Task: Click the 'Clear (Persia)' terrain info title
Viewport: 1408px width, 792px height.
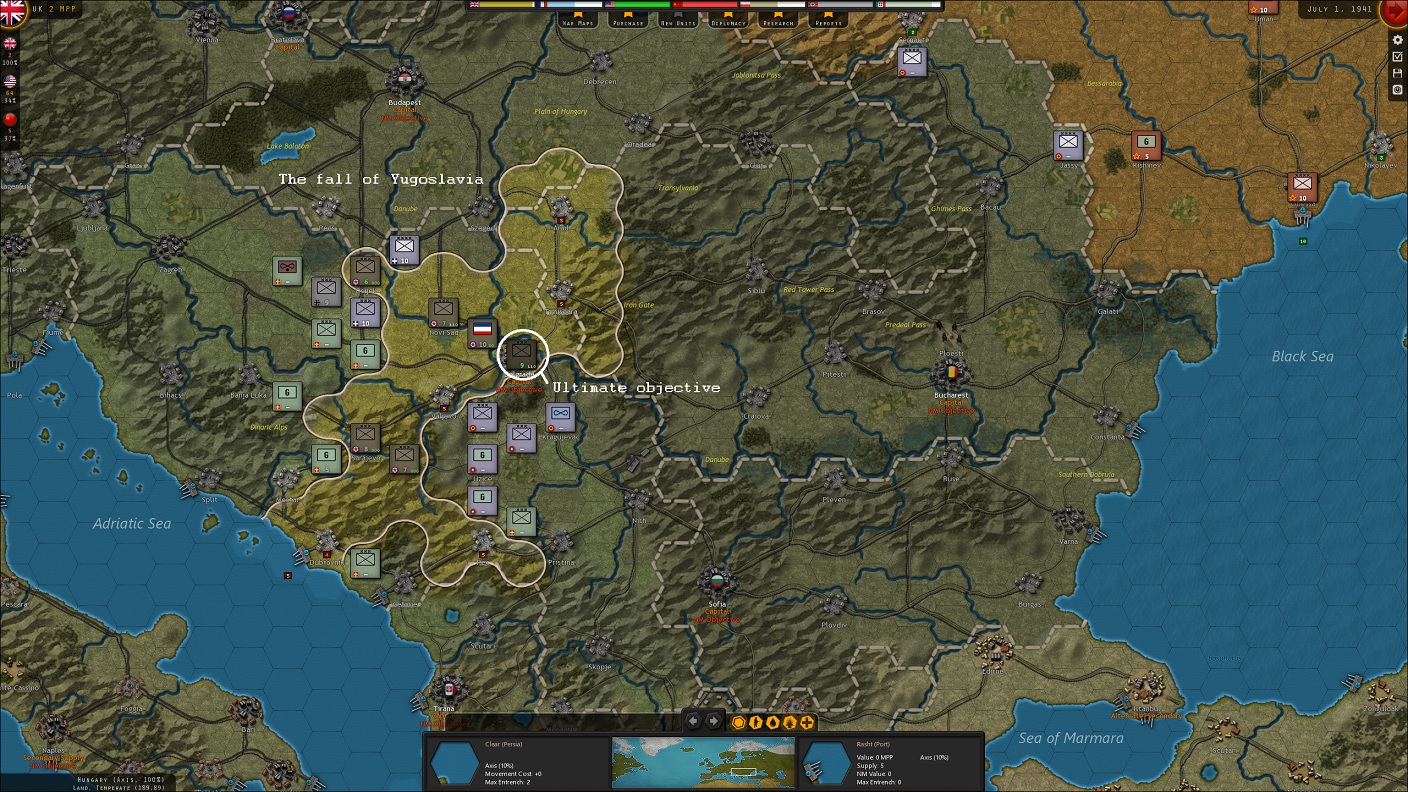Action: point(506,744)
